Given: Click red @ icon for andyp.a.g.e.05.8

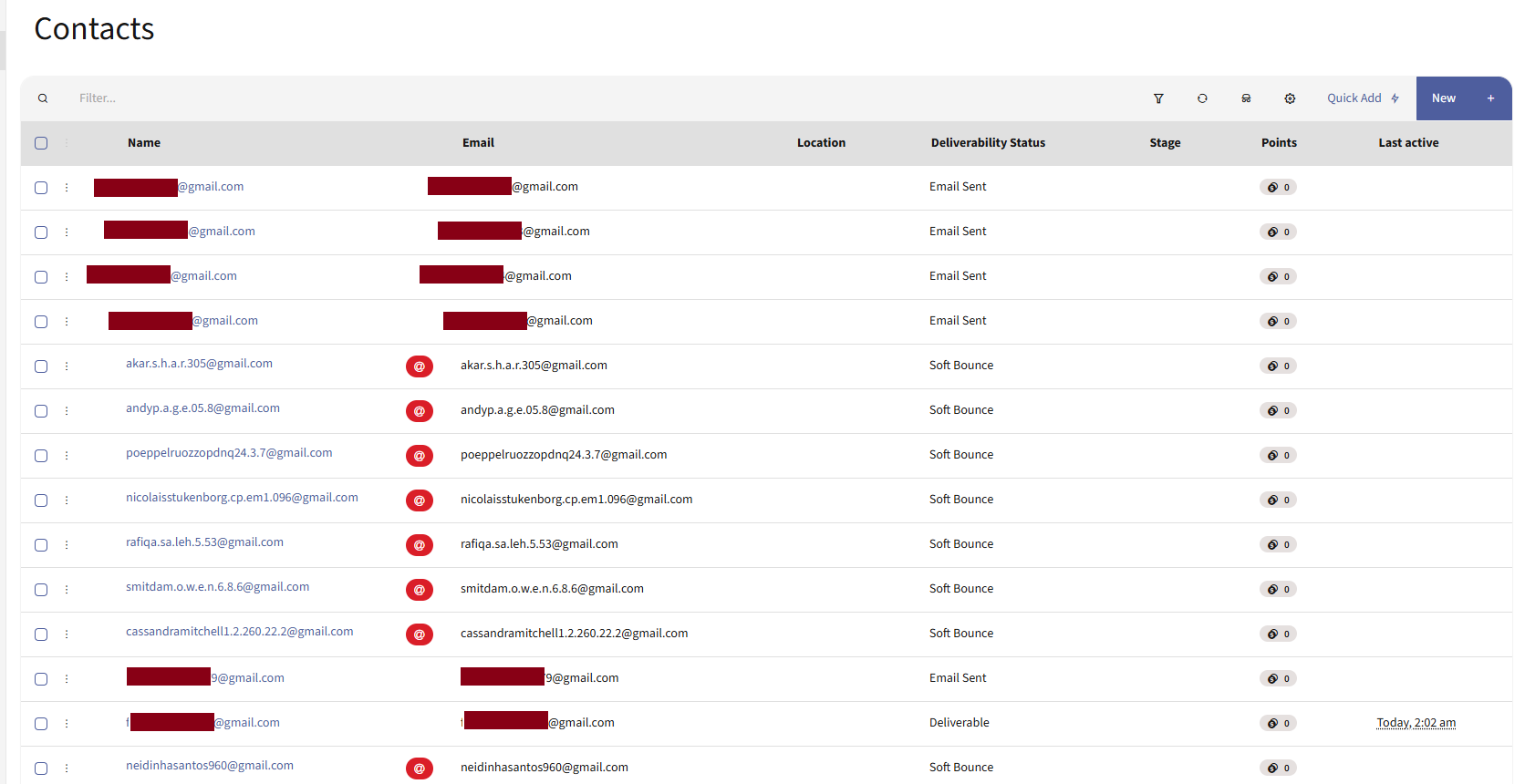Looking at the screenshot, I should click(x=420, y=411).
